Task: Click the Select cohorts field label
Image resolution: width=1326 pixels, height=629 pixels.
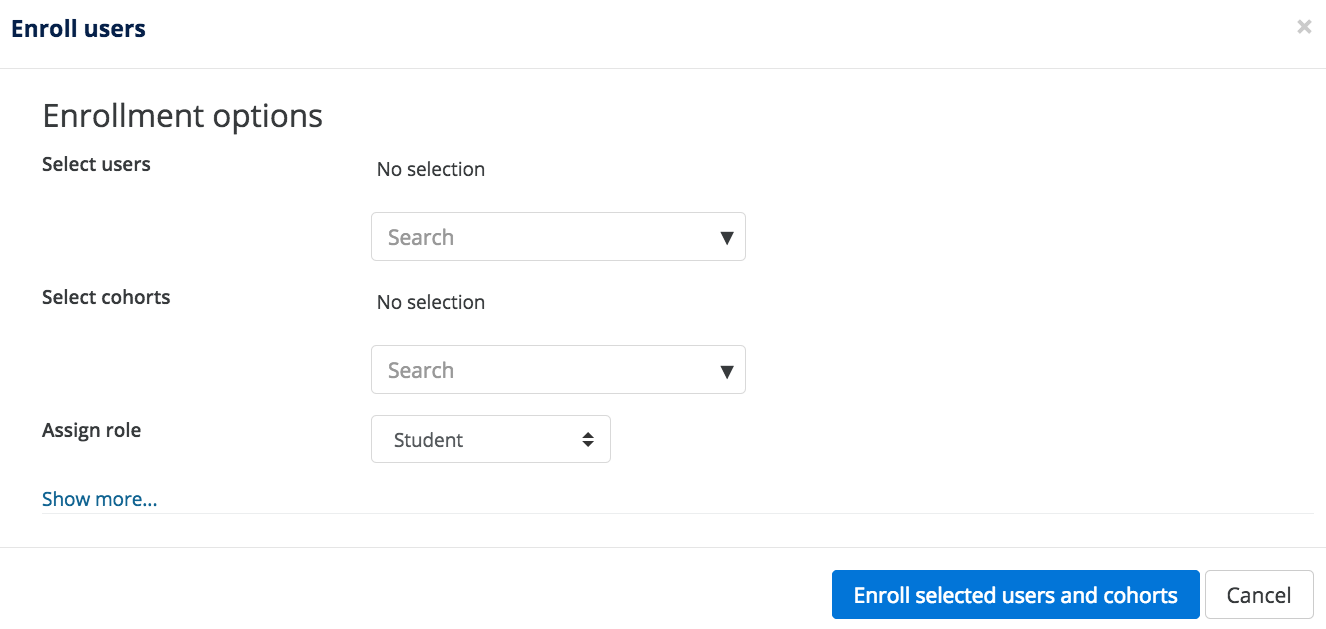Action: click(x=106, y=297)
